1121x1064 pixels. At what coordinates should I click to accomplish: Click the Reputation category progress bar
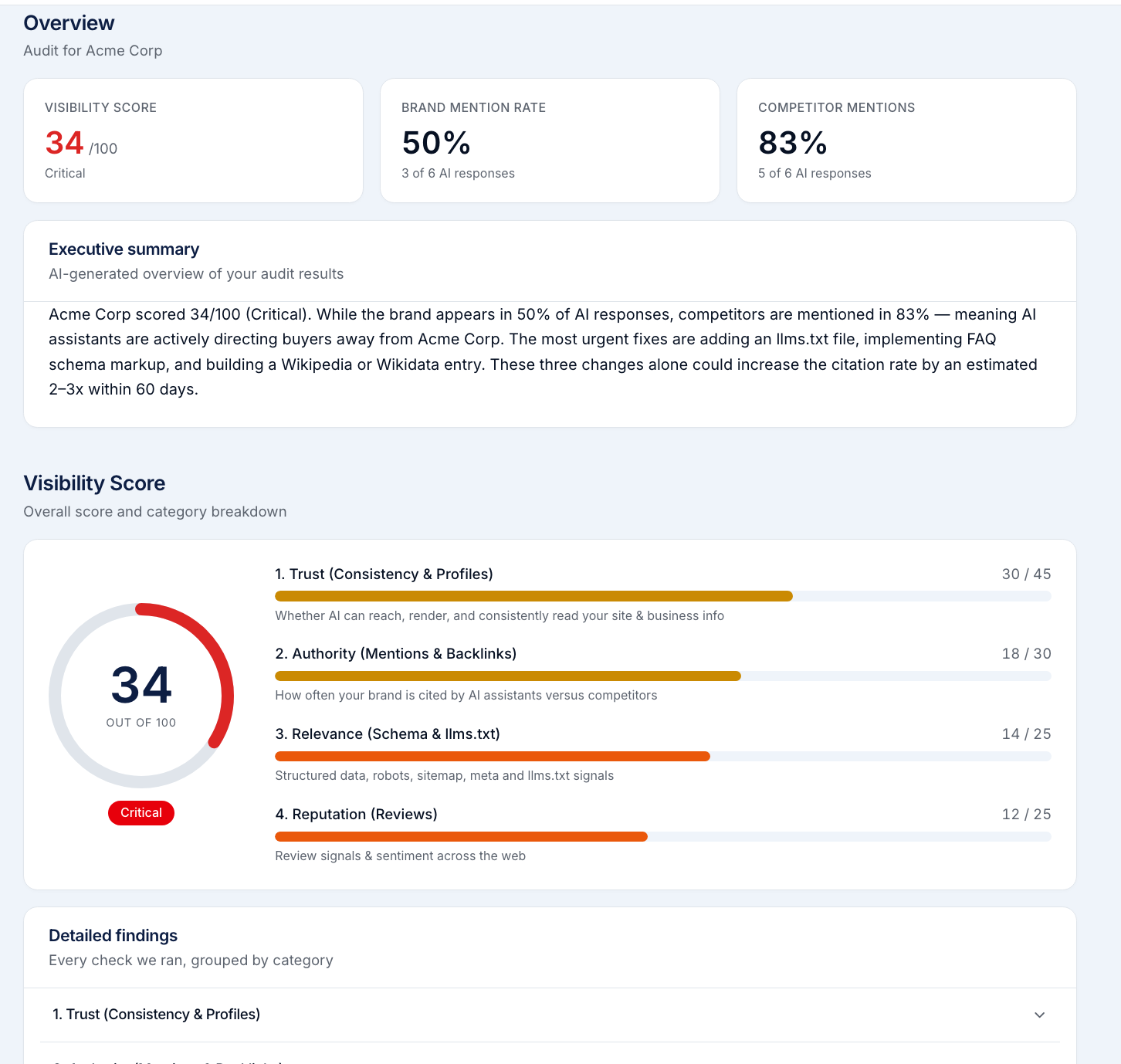[663, 837]
